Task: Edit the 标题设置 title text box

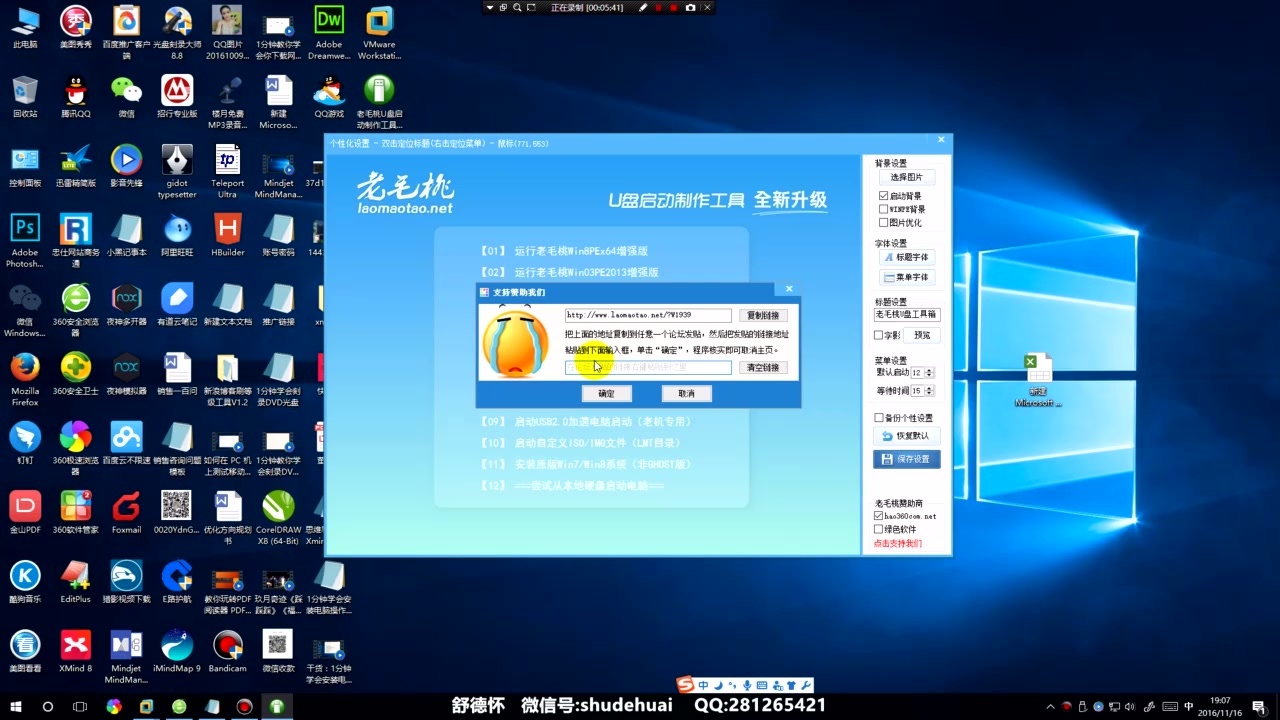Action: [x=907, y=314]
